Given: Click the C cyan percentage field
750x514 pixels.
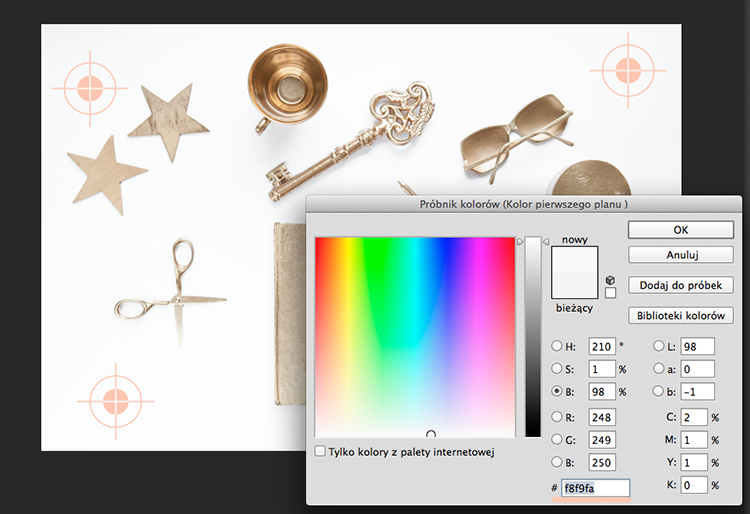Looking at the screenshot, I should click(x=694, y=417).
